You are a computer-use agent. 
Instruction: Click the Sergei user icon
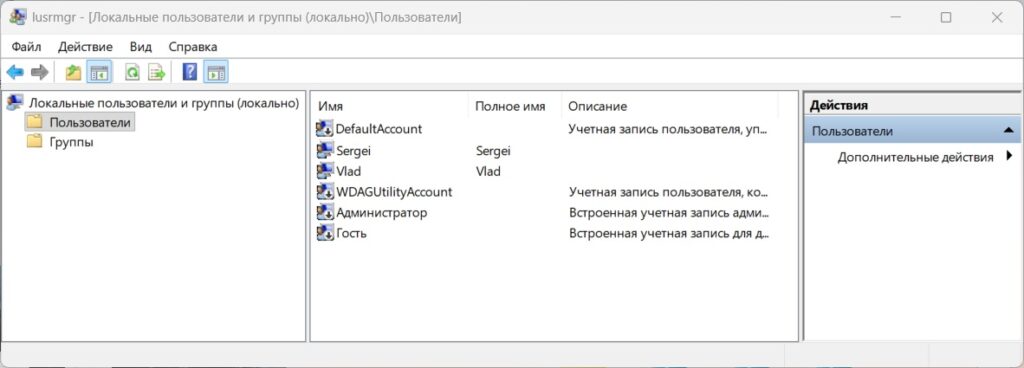tap(325, 151)
